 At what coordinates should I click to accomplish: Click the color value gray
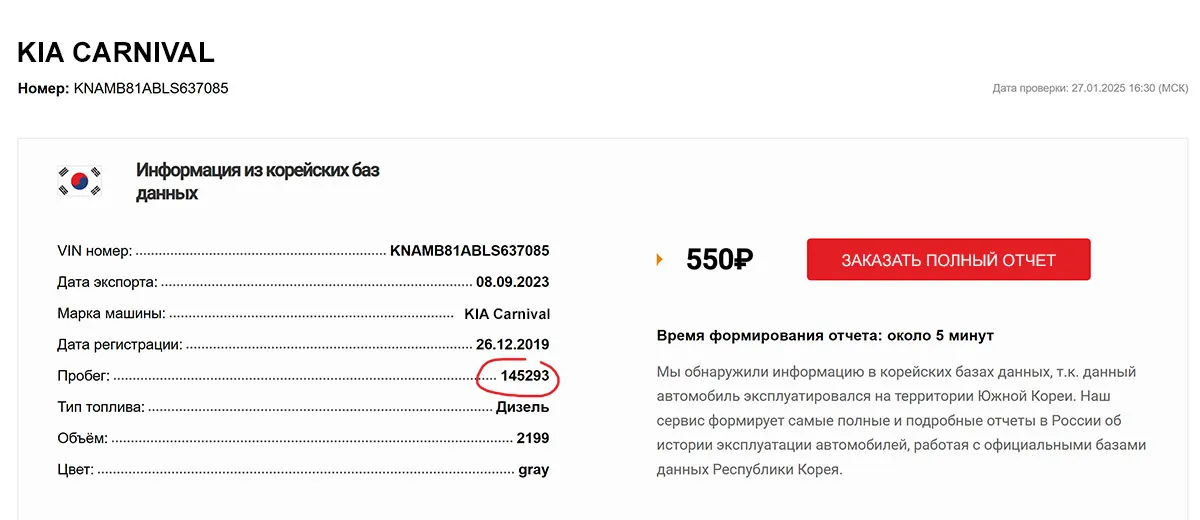tap(533, 470)
